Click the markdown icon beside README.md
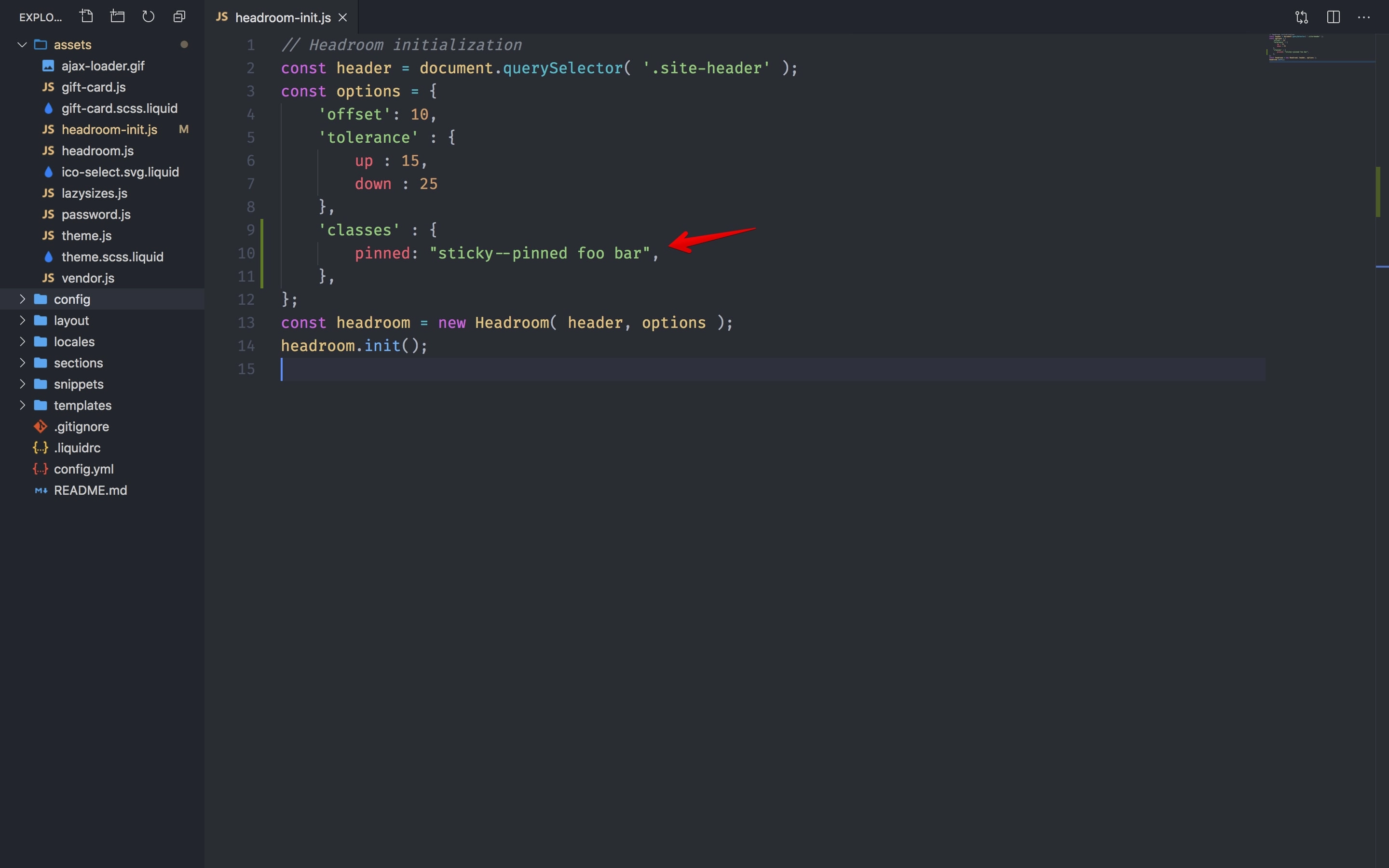Viewport: 1389px width, 868px height. tap(41, 491)
